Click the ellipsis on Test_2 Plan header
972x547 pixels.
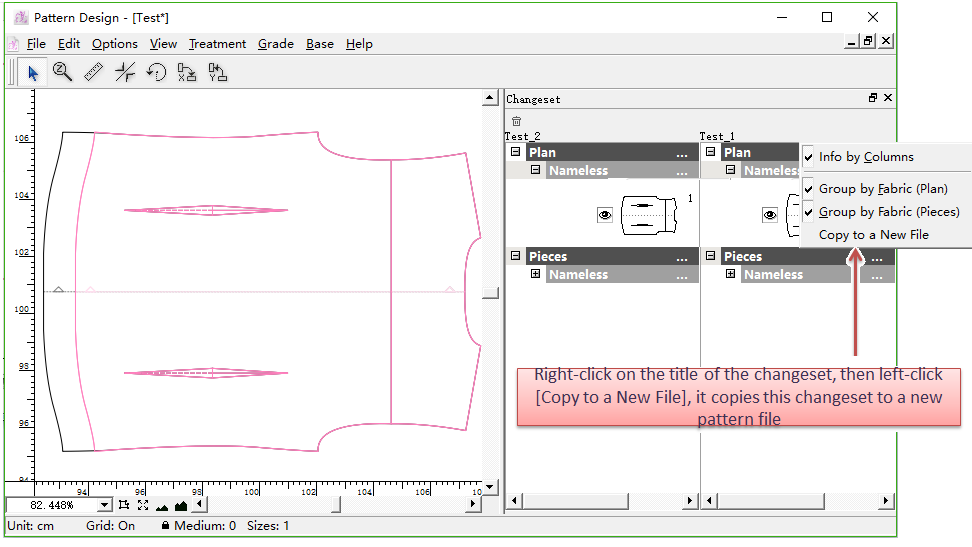681,153
